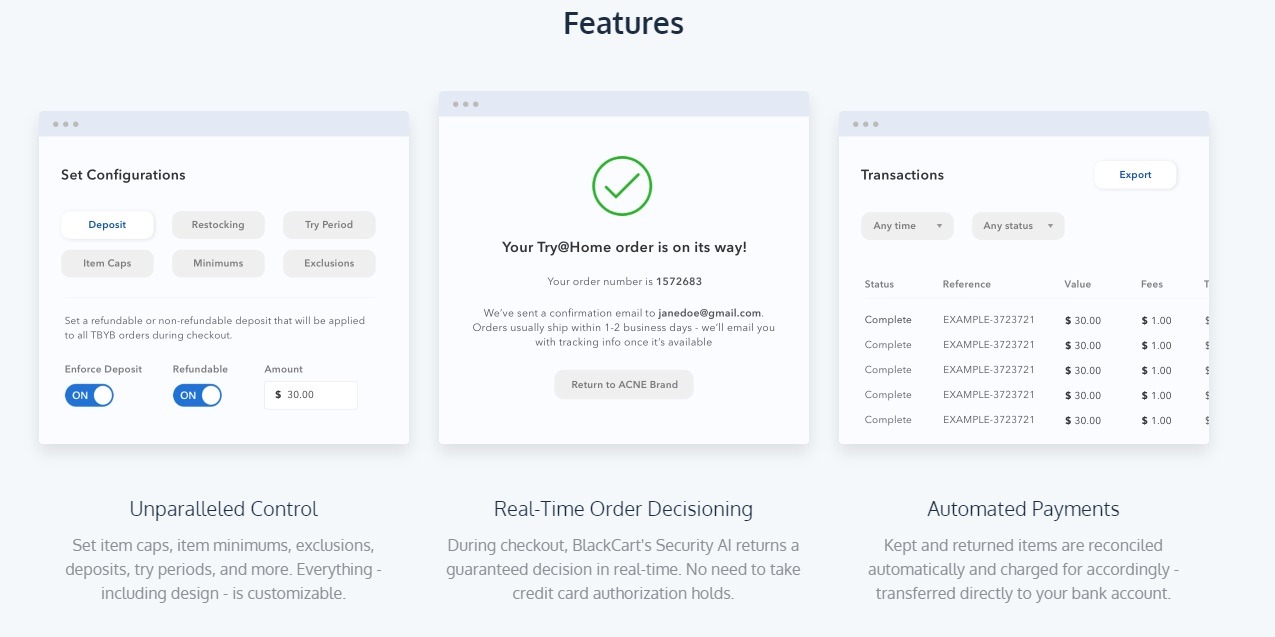Turn off the Refundable switch
1275x637 pixels.
pos(197,395)
